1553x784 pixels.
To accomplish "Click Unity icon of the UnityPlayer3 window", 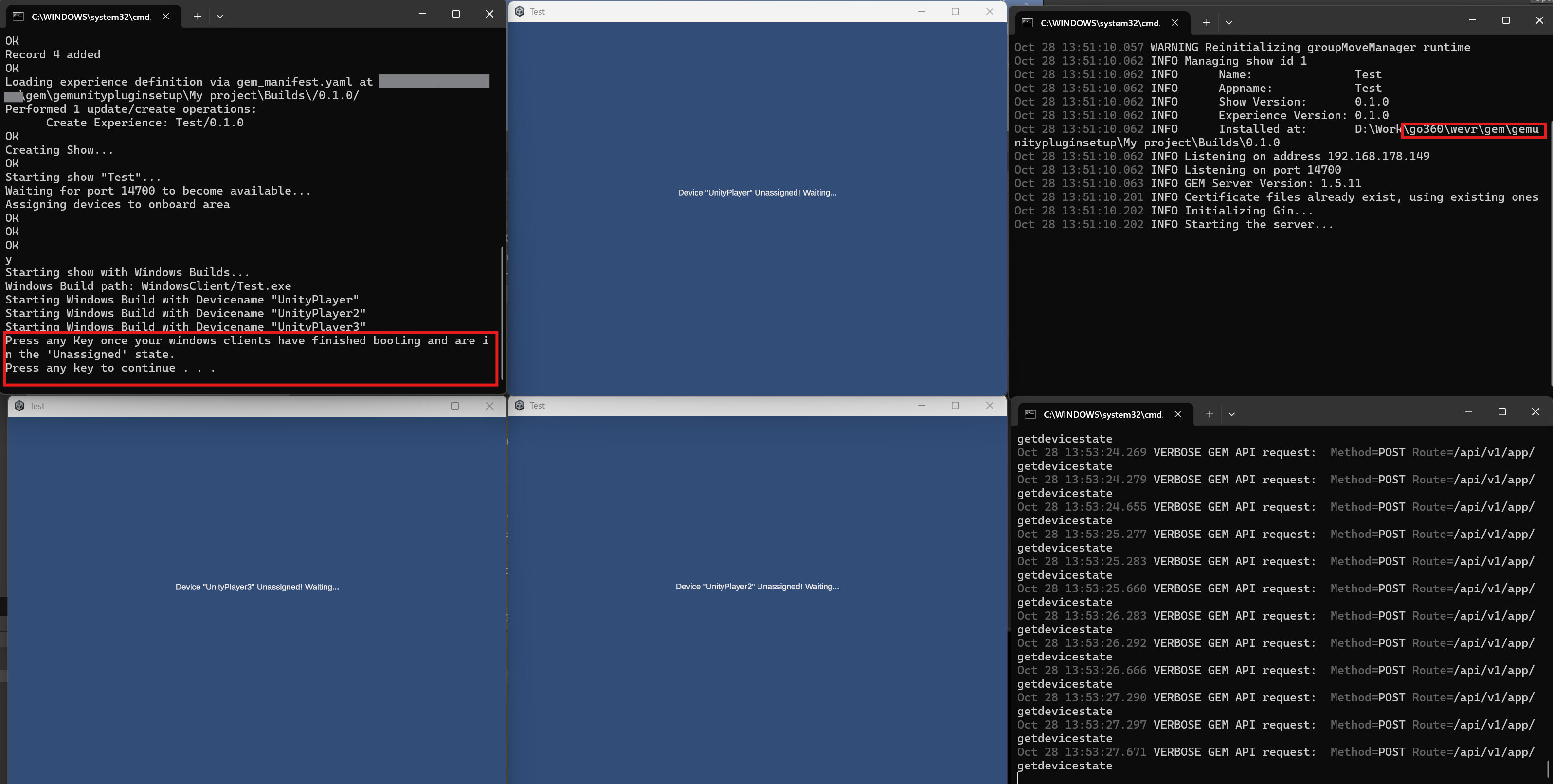I will [x=19, y=406].
